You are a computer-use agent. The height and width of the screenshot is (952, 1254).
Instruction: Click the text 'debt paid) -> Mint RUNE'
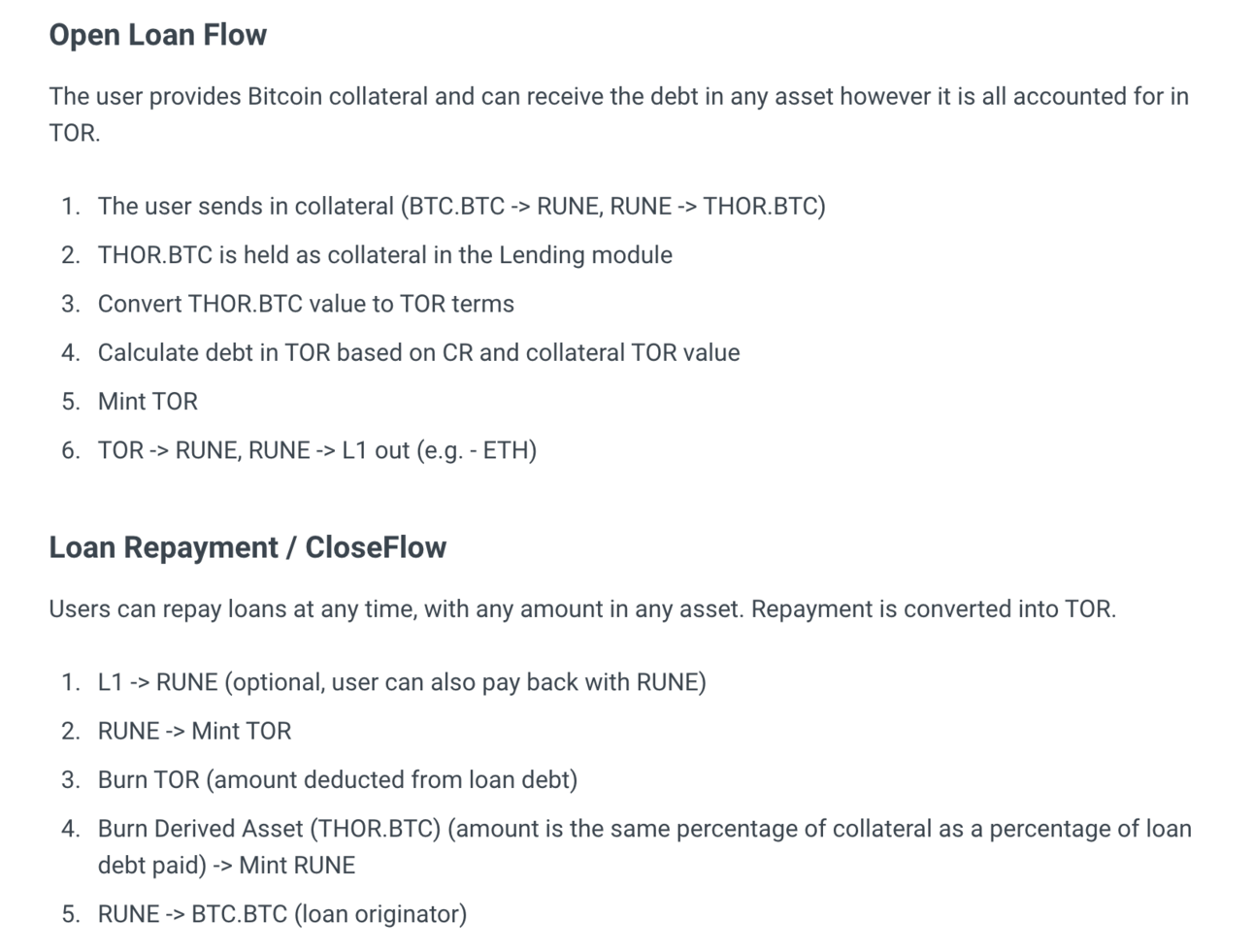226,866
